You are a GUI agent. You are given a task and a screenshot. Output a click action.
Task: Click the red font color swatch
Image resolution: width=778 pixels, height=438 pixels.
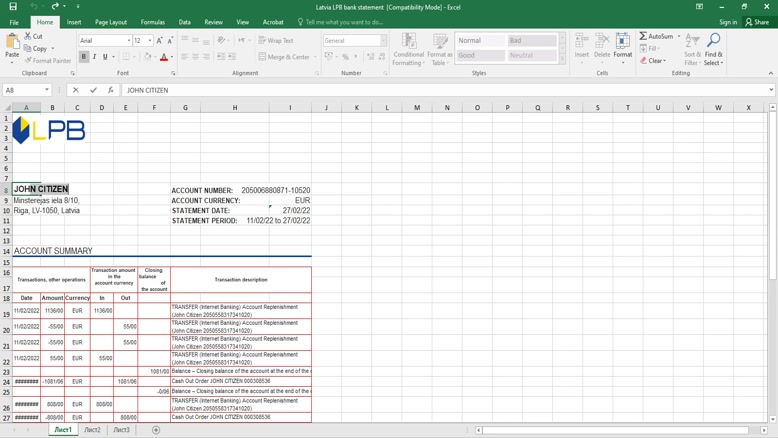pyautogui.click(x=164, y=58)
